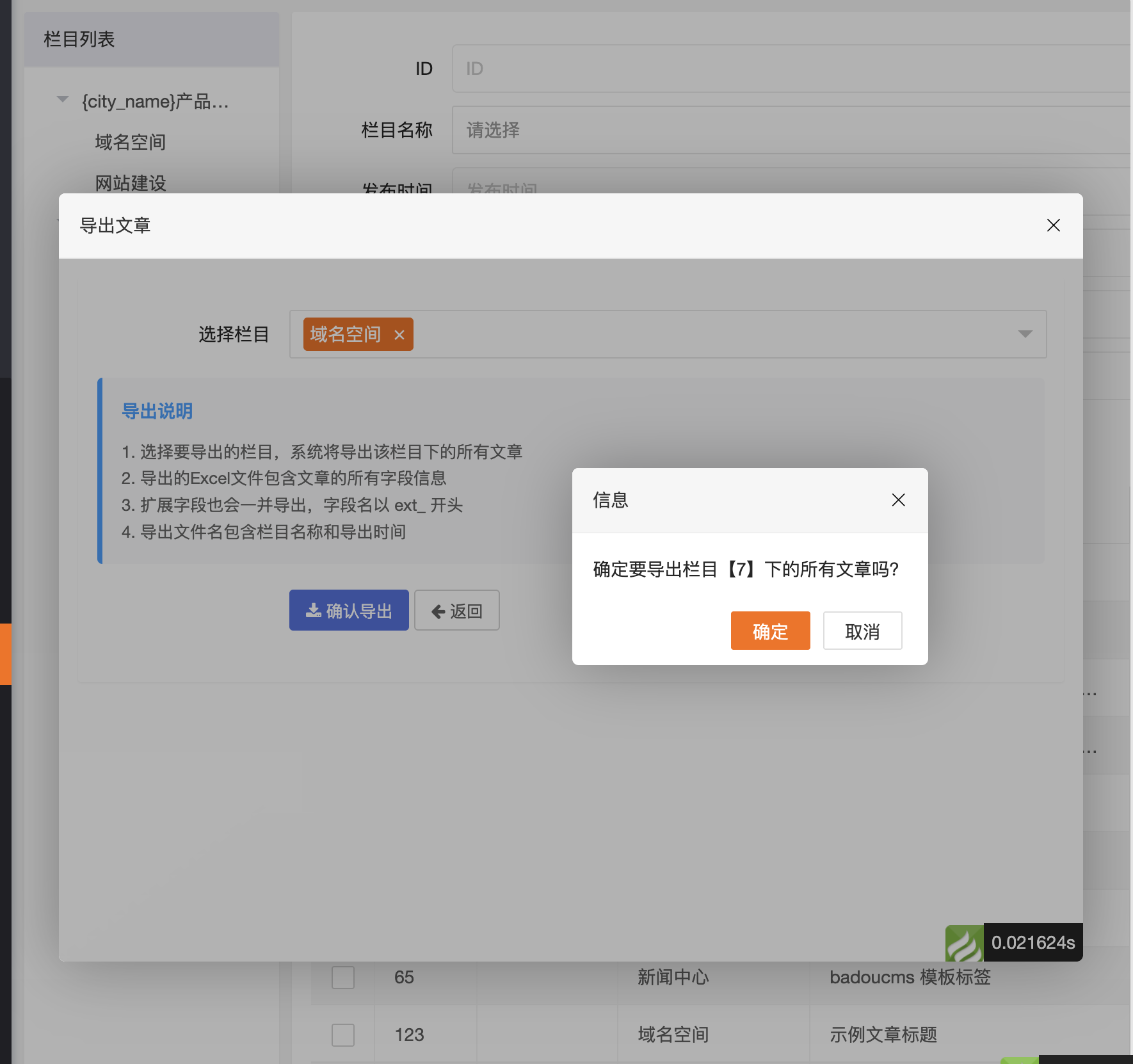Remove the 域名空间 tag from selection
Screen dimensions: 1133x1064
[401, 334]
